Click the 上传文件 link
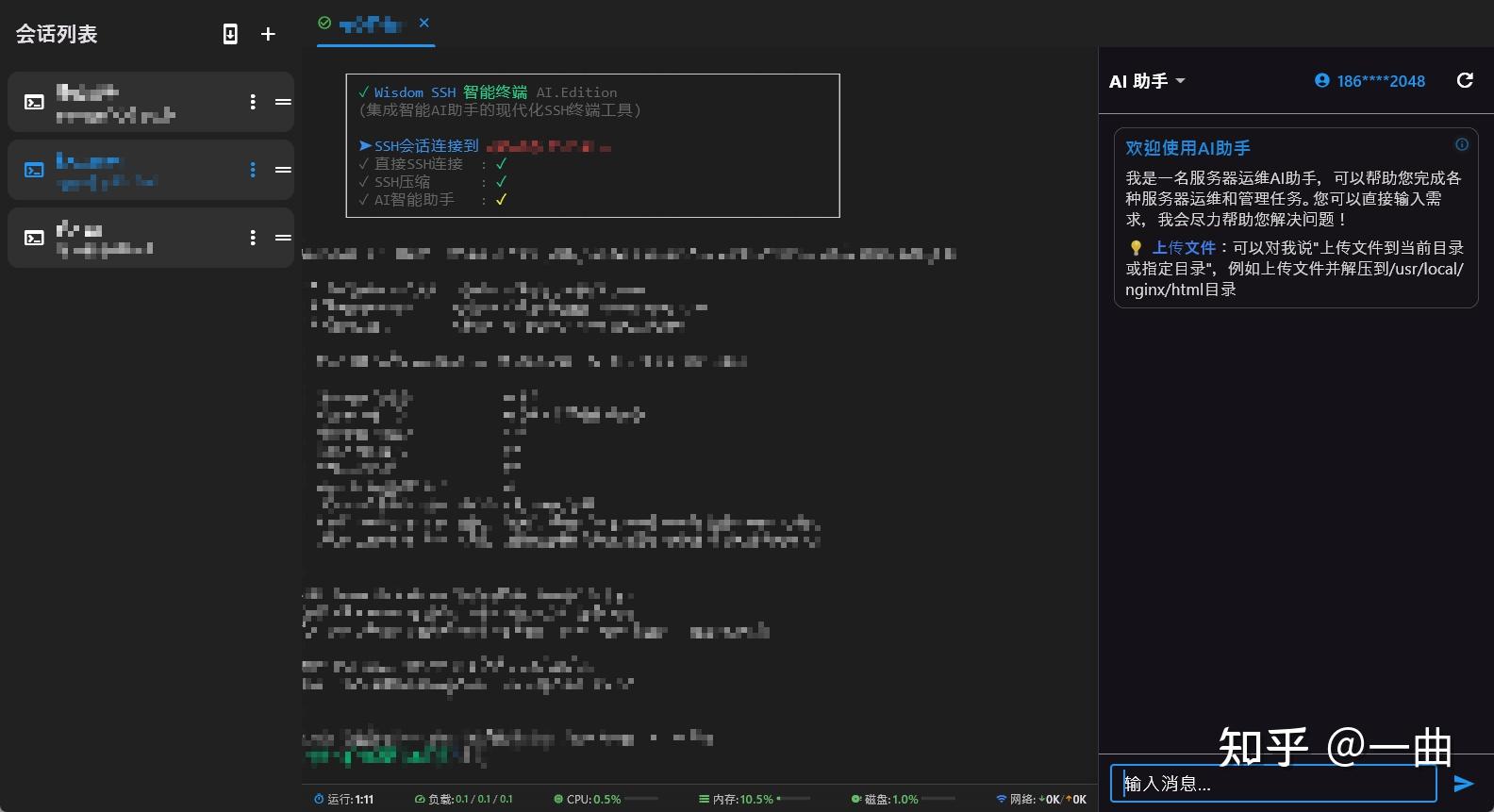This screenshot has width=1494, height=812. click(1184, 247)
